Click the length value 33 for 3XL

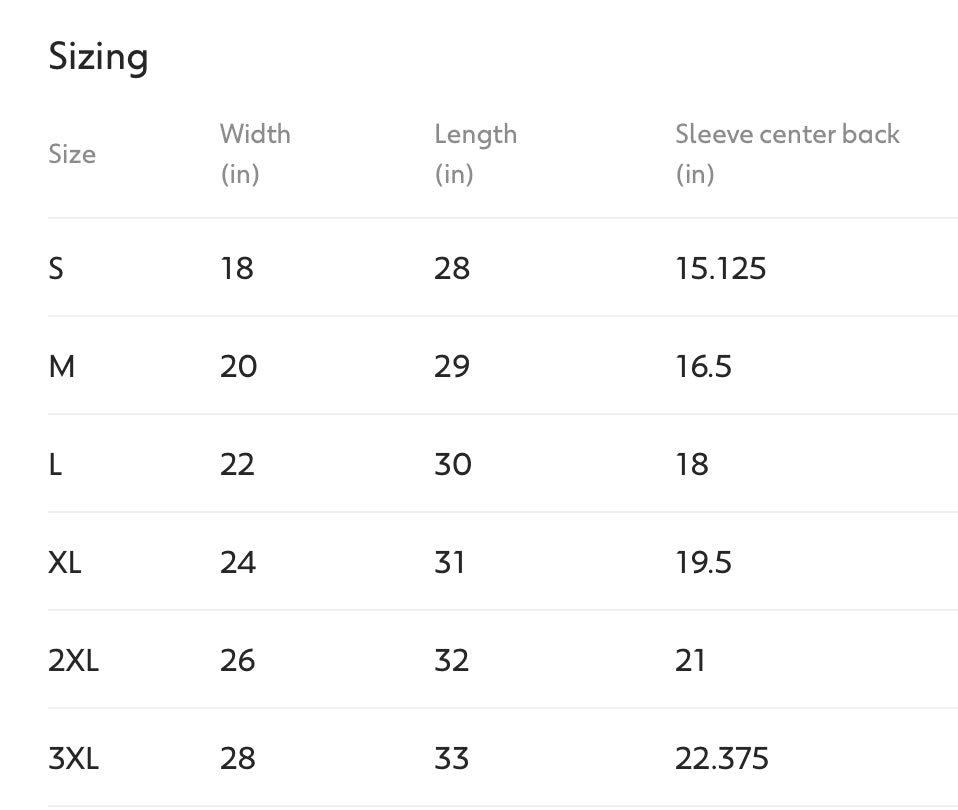tap(452, 758)
